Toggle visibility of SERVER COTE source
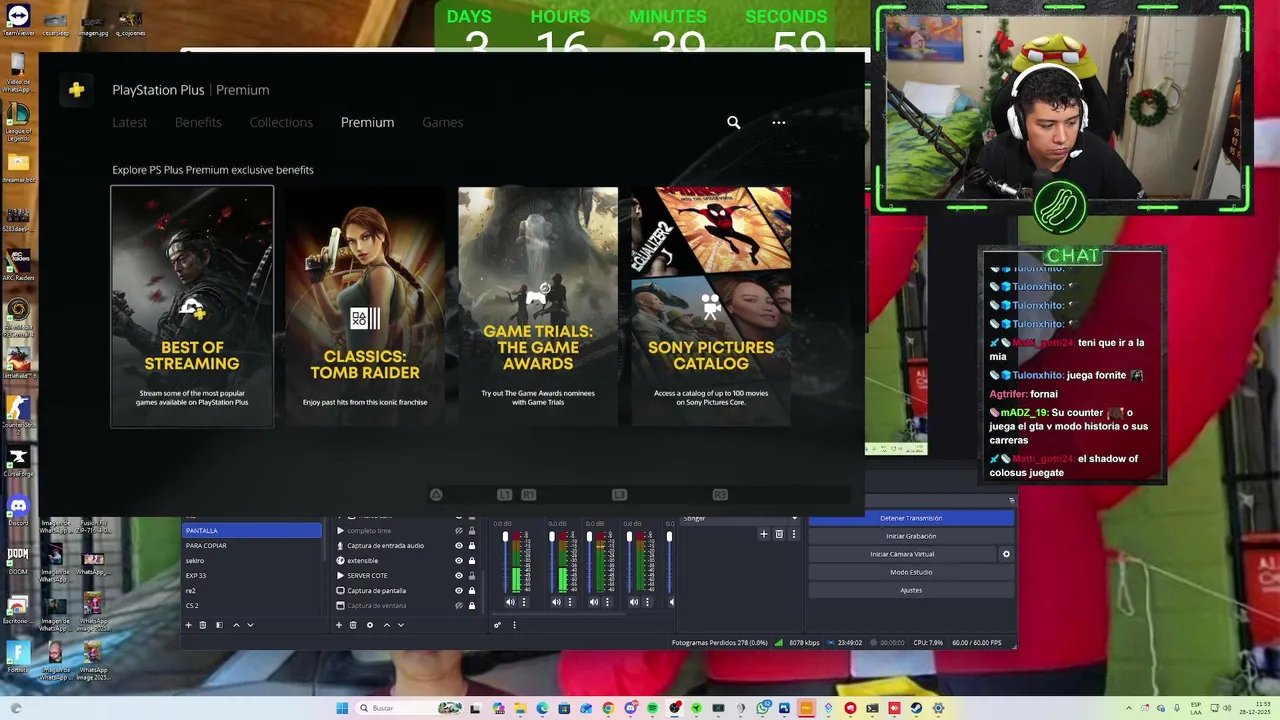The image size is (1280, 720). (x=459, y=576)
